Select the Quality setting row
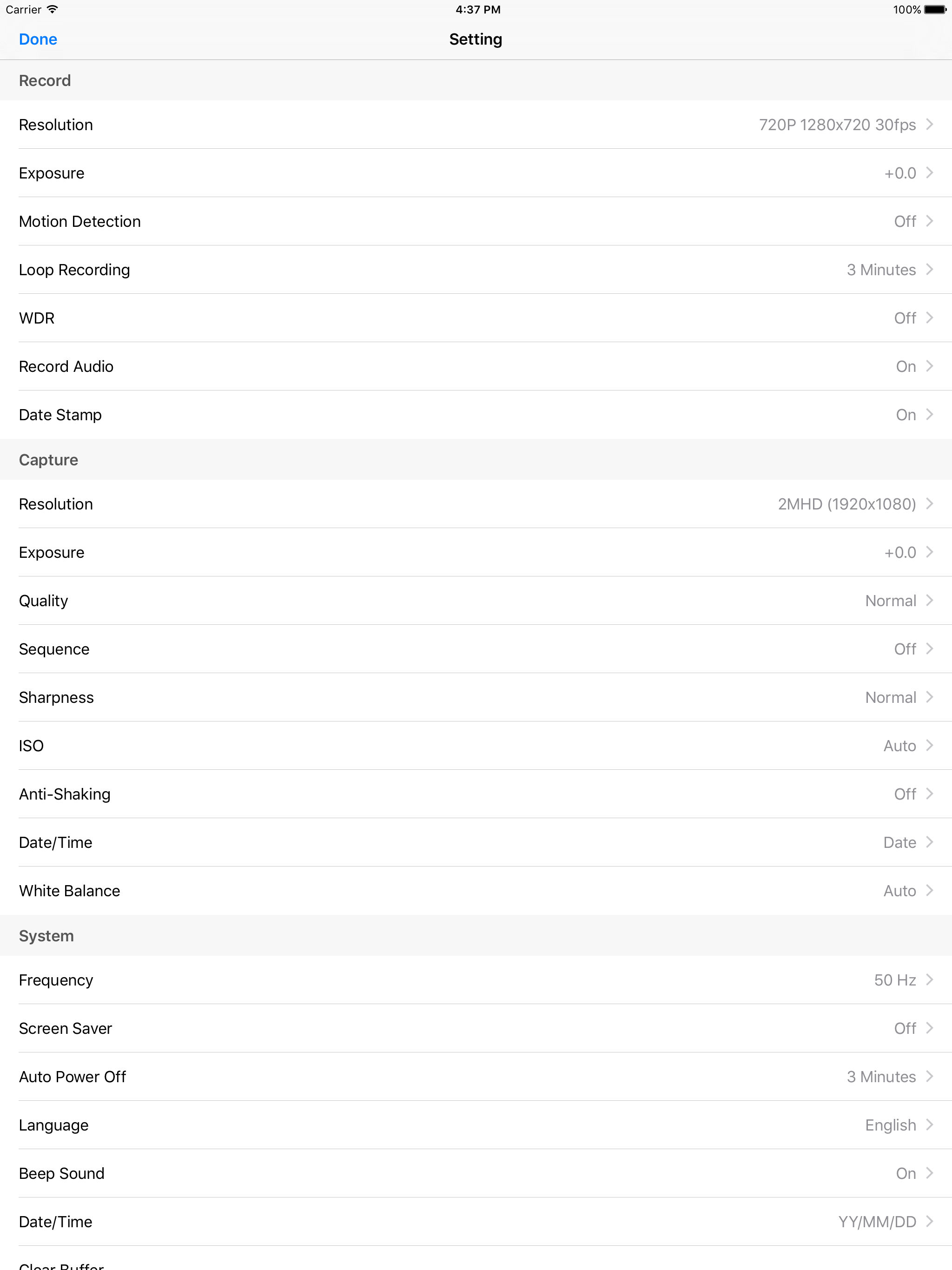Screen dimensions: 952x1270 click(476, 601)
